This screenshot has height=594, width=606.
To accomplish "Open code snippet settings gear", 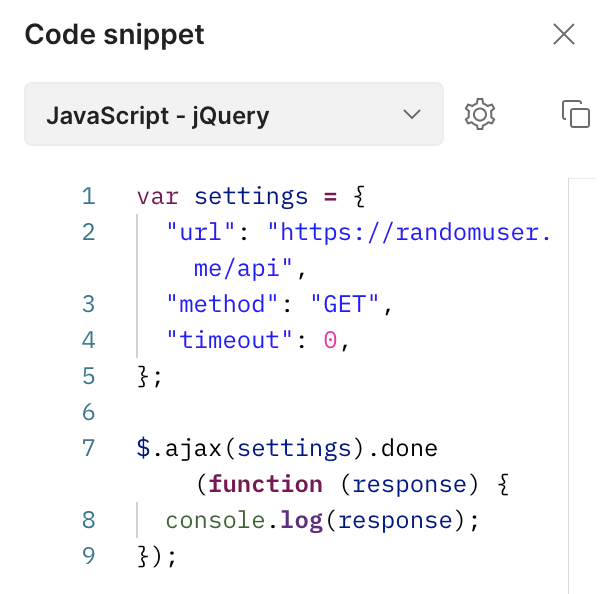I will pos(480,114).
